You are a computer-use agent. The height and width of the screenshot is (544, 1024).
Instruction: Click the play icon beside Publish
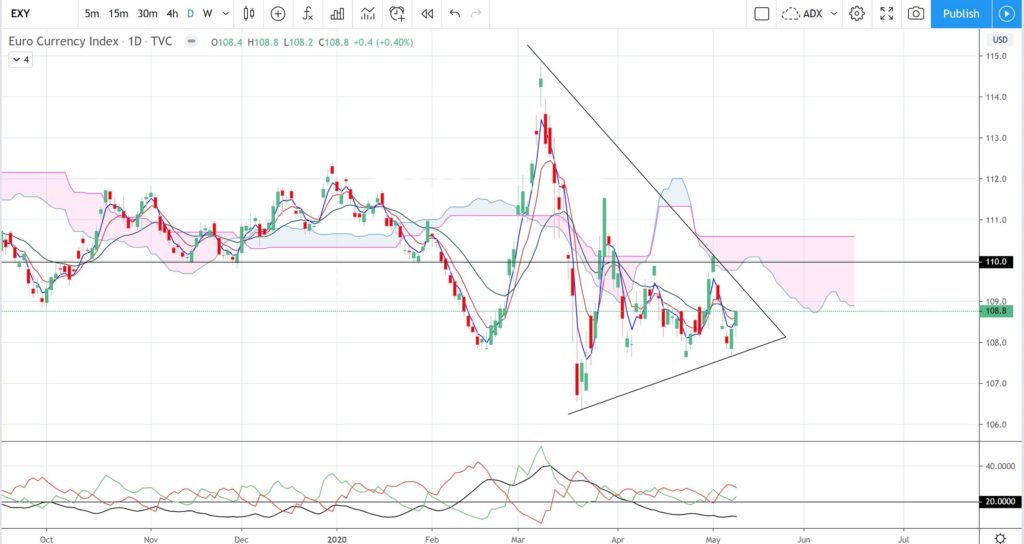1006,13
